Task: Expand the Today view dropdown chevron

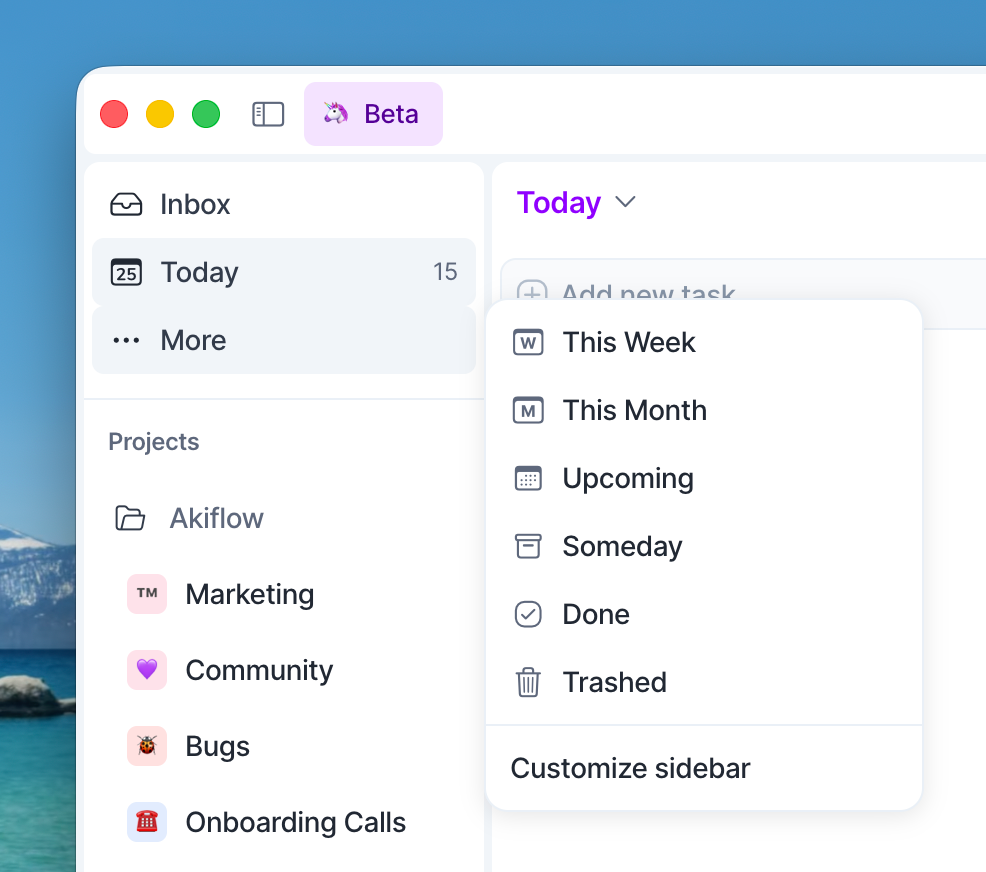Action: tap(625, 202)
